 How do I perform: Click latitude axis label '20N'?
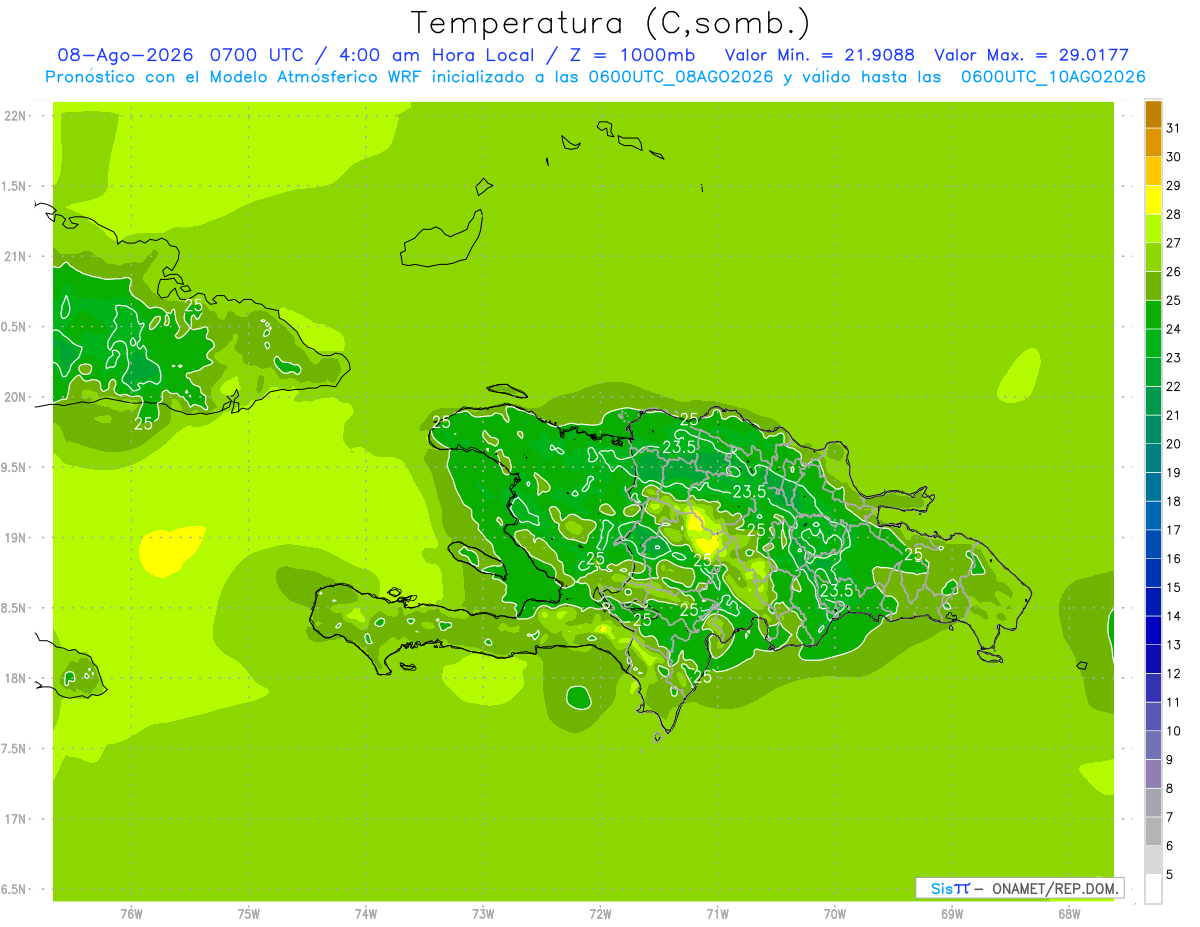[x=15, y=397]
